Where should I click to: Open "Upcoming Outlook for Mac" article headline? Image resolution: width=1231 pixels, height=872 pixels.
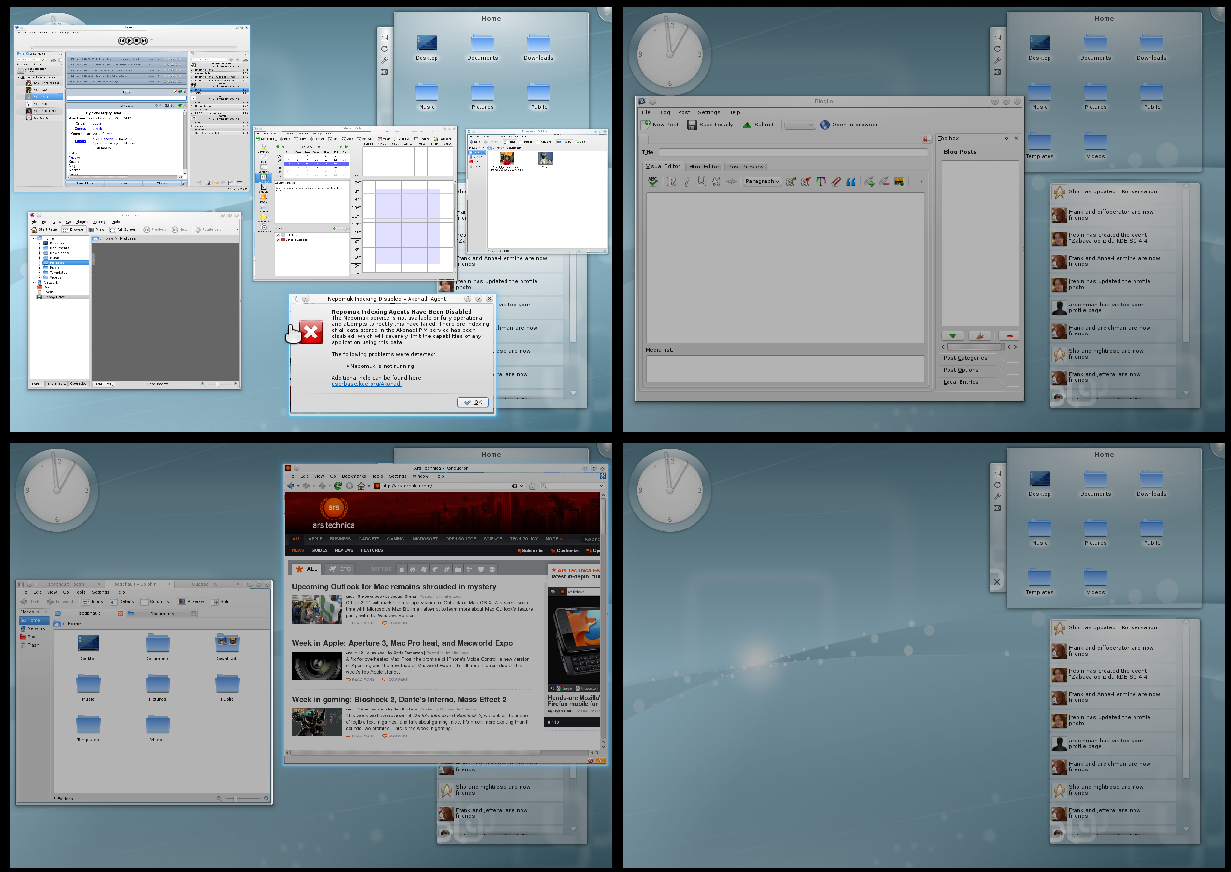tap(394, 586)
